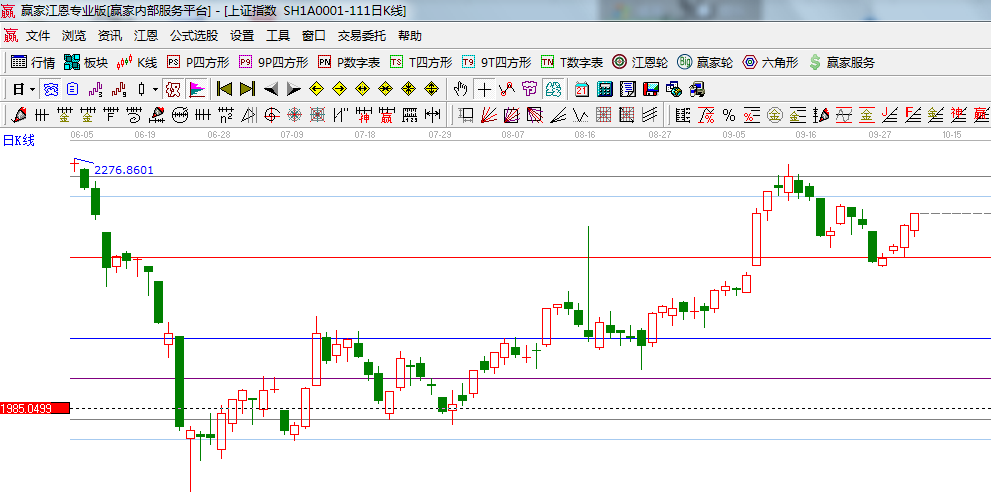Open the 六角形 hexagon tool
Image resolution: width=991 pixels, height=492 pixels.
[769, 62]
